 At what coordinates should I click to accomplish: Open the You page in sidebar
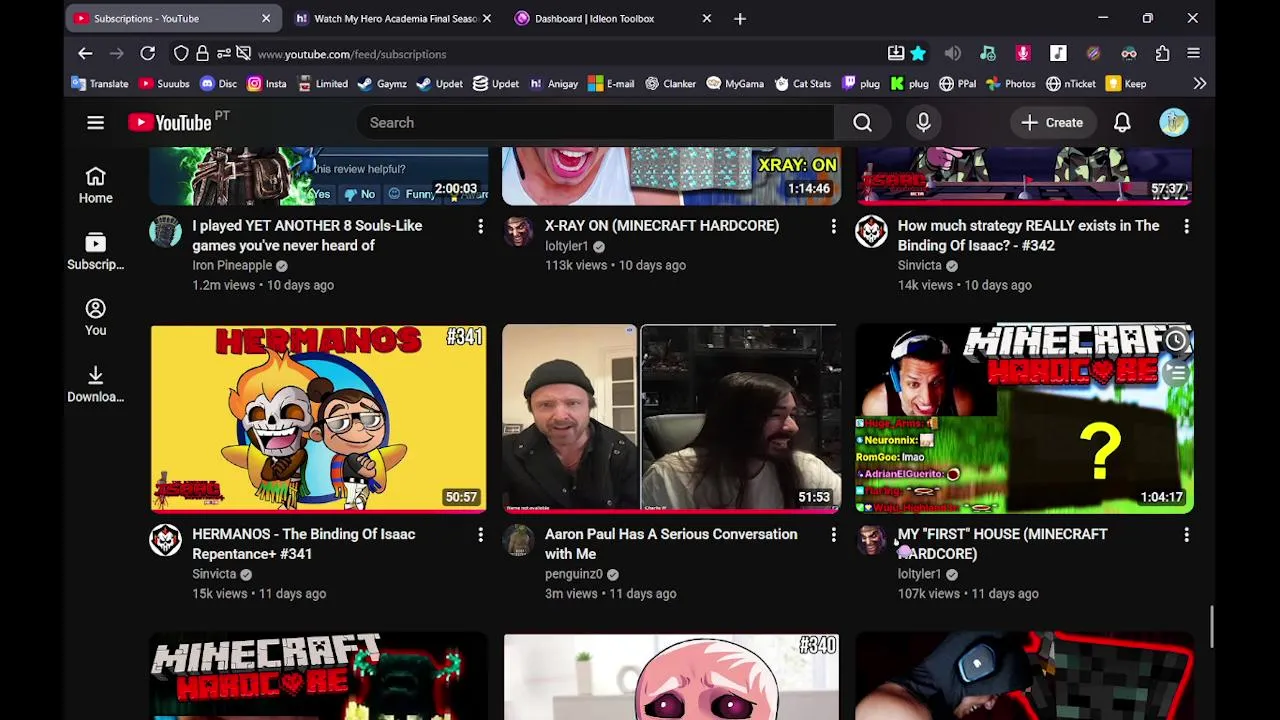point(95,317)
